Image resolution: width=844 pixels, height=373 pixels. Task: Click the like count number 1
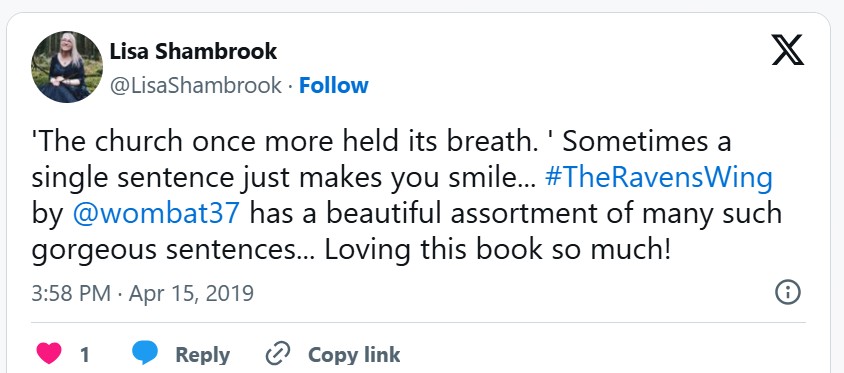pyautogui.click(x=85, y=355)
